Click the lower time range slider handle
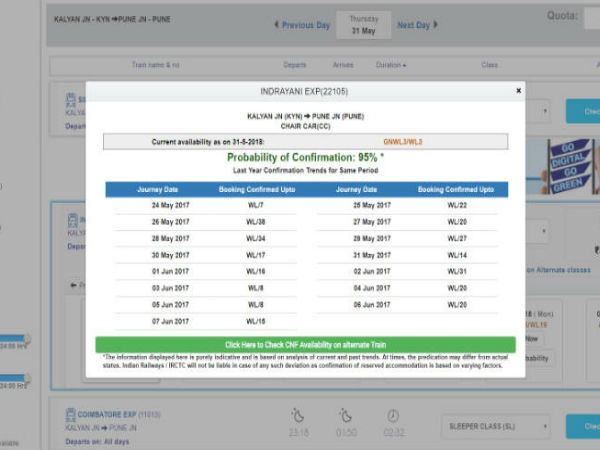This screenshot has height=450, width=600. point(27,378)
